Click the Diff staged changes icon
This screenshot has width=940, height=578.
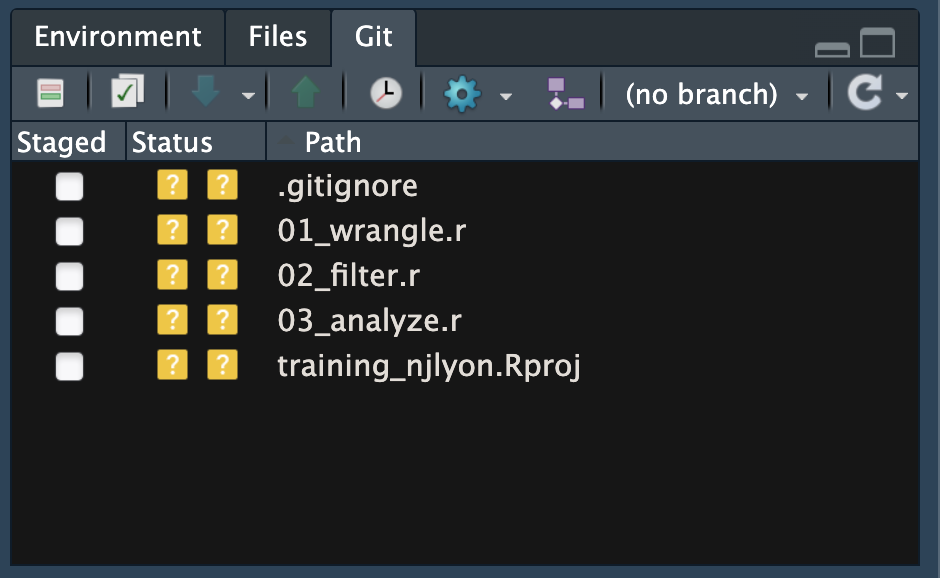[50, 93]
